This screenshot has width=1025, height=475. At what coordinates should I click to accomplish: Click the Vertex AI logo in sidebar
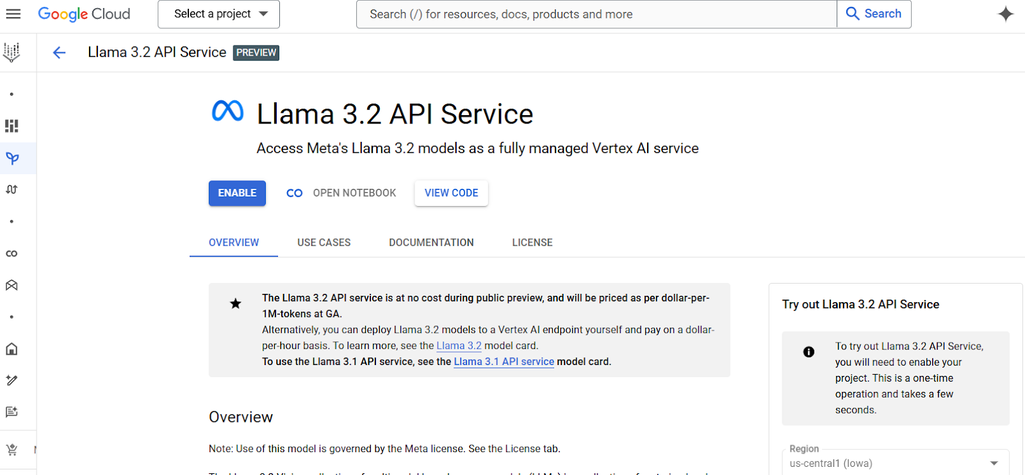coord(12,52)
